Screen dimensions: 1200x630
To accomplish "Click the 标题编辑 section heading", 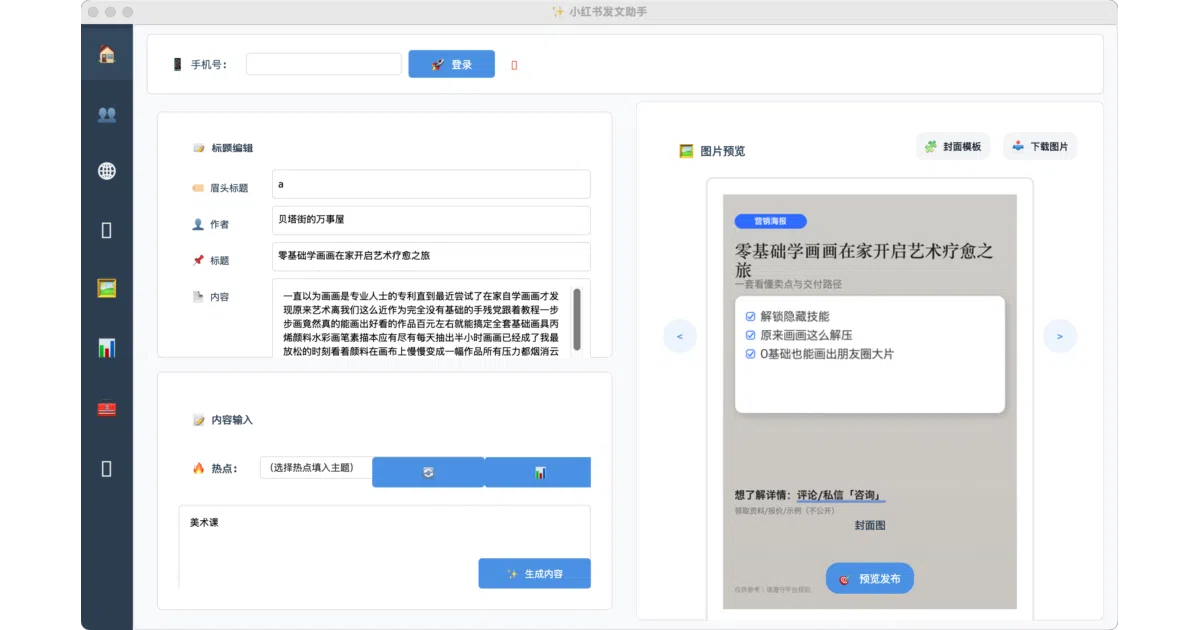I will (x=232, y=148).
